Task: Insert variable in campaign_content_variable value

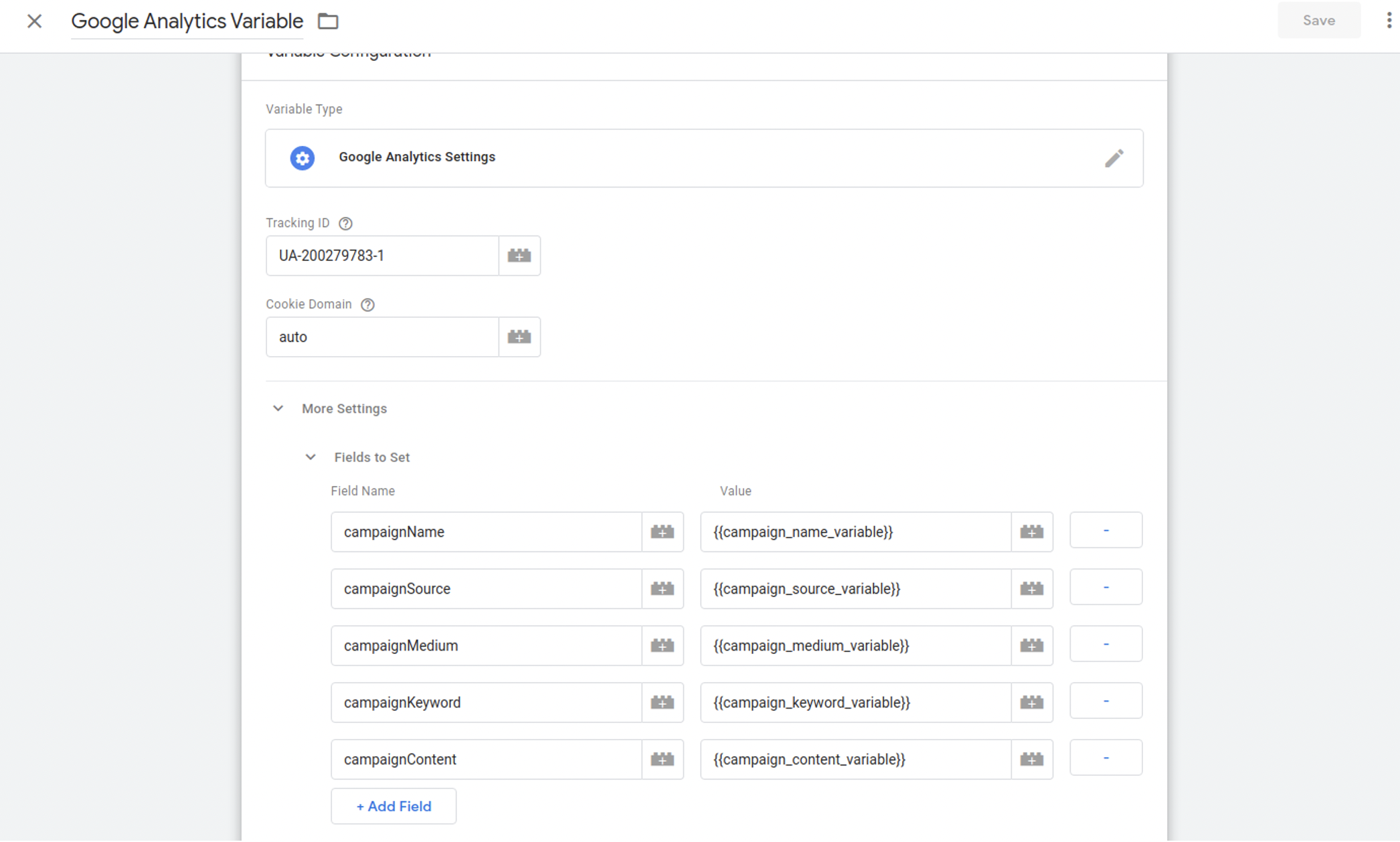Action: [x=1031, y=760]
